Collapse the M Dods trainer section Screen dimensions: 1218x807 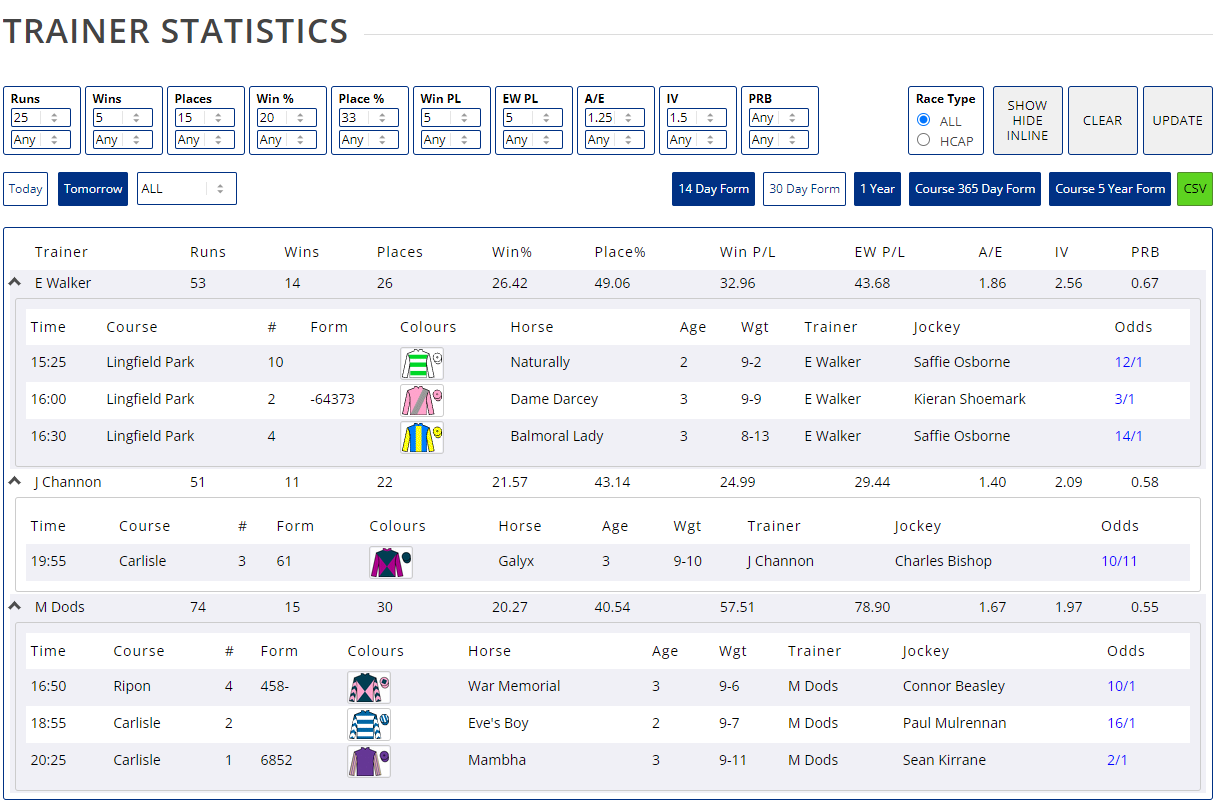14,606
